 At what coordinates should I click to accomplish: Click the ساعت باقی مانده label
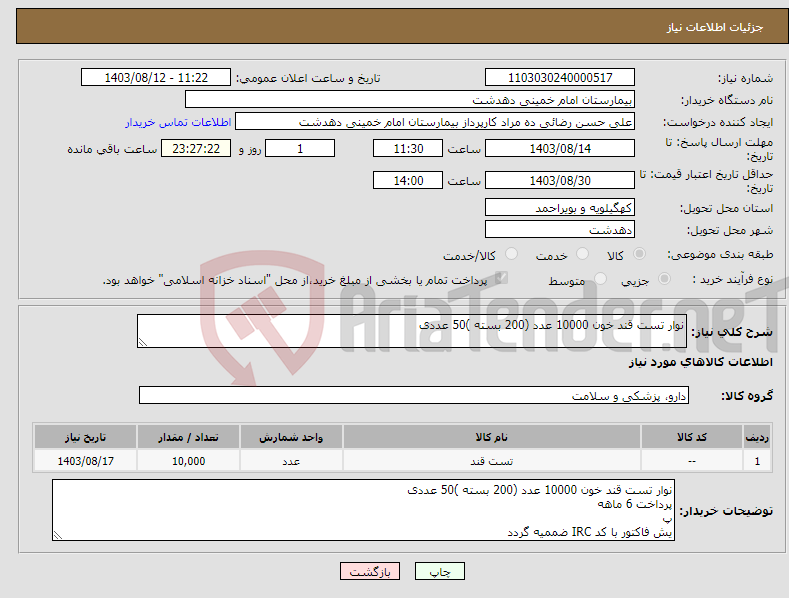(x=112, y=150)
